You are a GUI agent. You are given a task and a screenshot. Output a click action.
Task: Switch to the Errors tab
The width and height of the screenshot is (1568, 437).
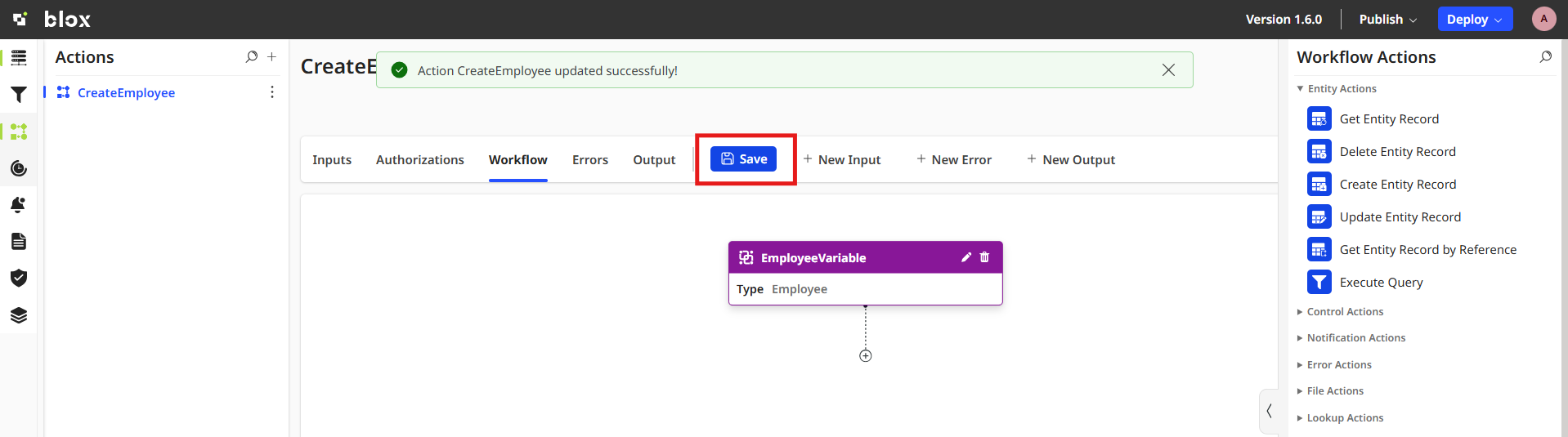click(589, 160)
